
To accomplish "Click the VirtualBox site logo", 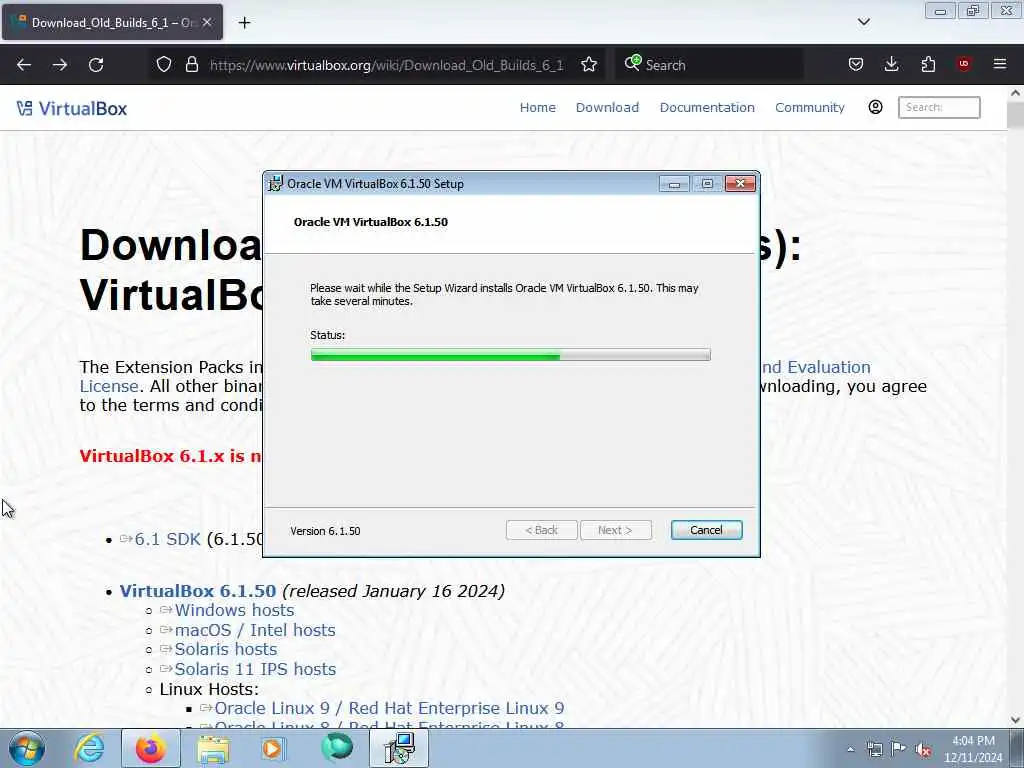I will coord(72,108).
